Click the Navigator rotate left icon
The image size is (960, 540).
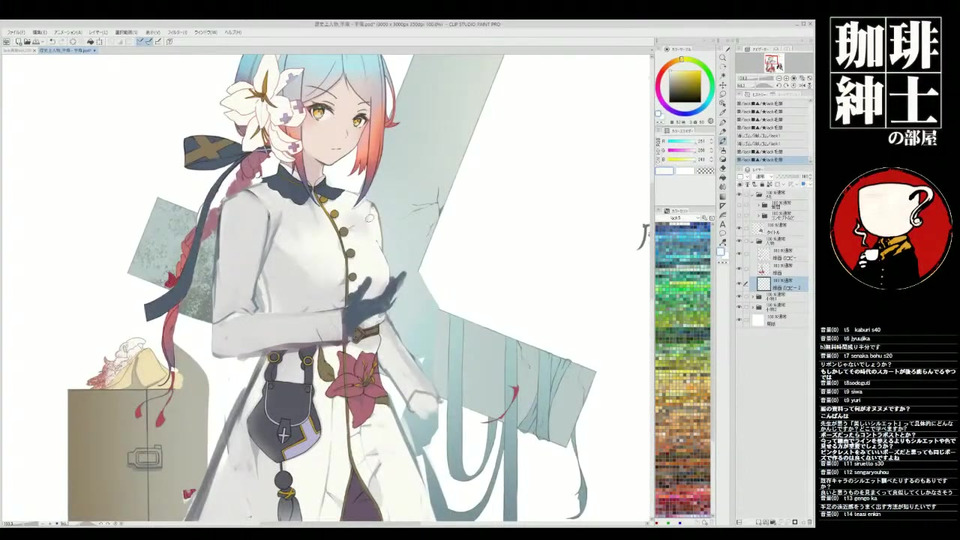click(x=779, y=86)
